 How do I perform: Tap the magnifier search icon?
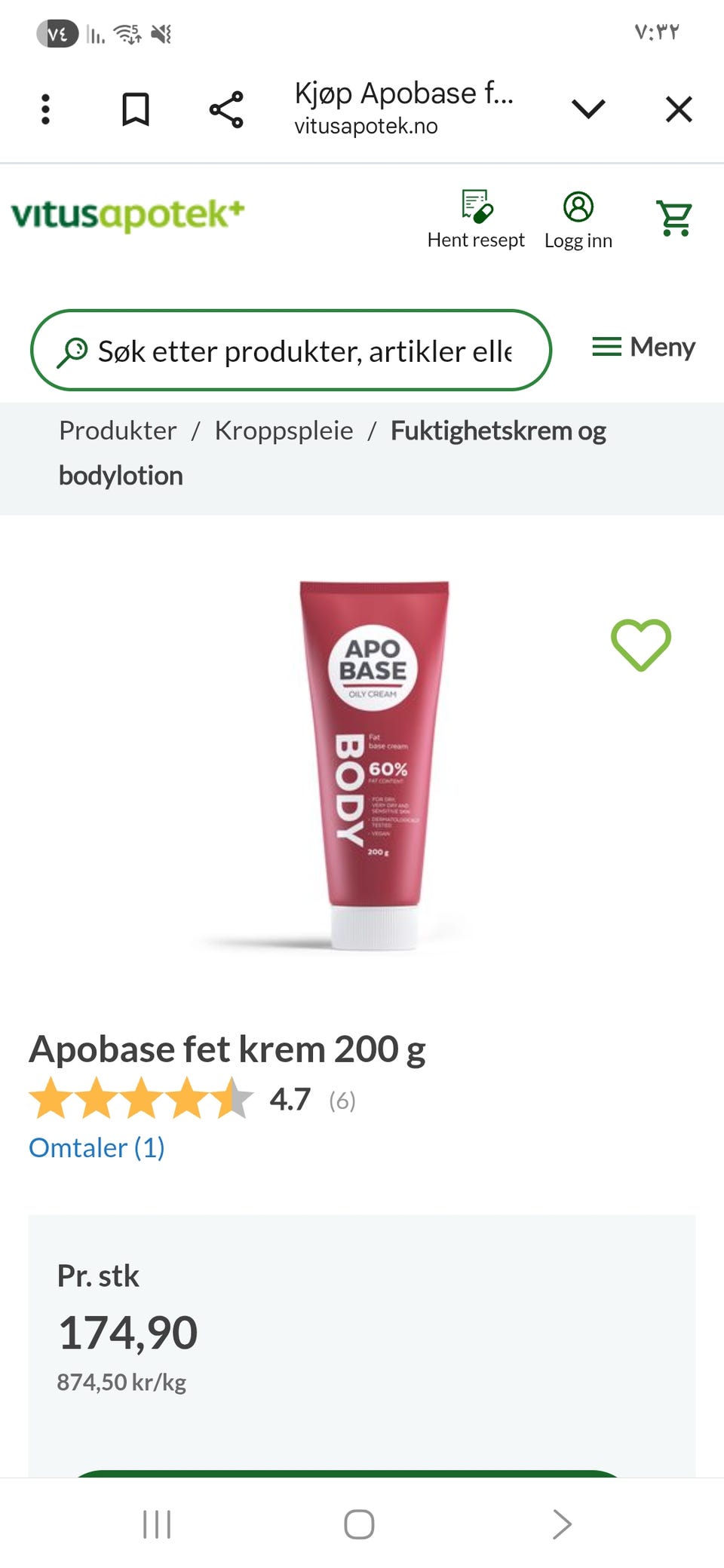tap(72, 351)
